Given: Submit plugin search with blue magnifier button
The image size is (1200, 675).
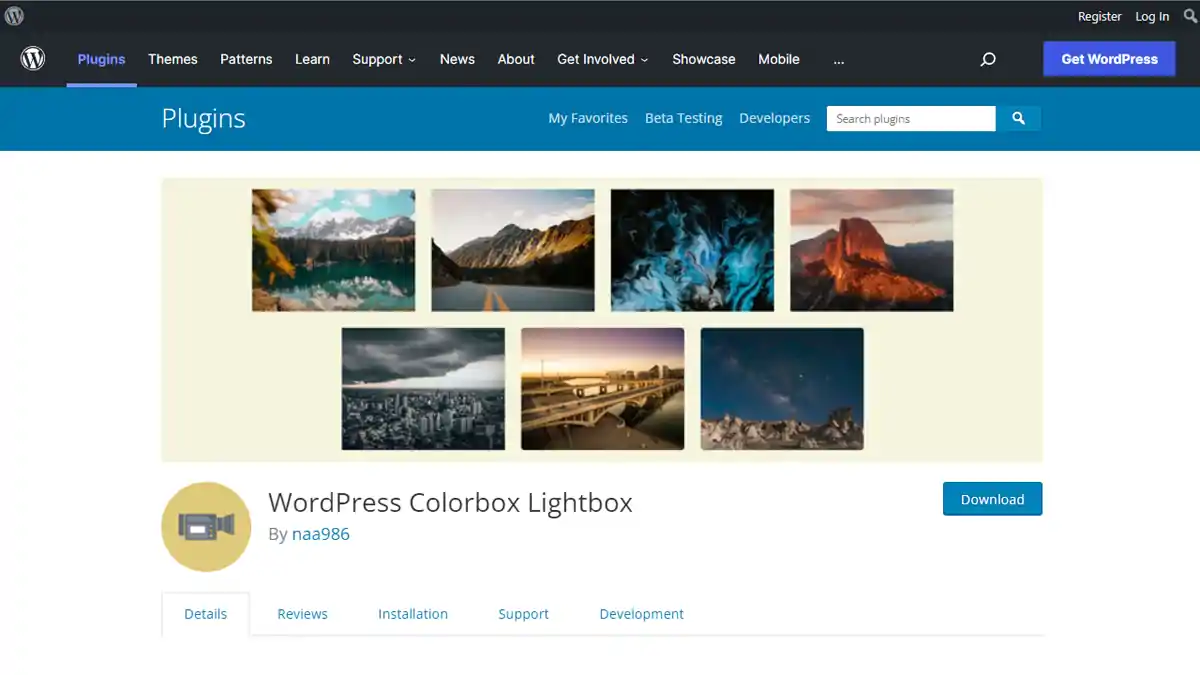Looking at the screenshot, I should (x=1018, y=118).
